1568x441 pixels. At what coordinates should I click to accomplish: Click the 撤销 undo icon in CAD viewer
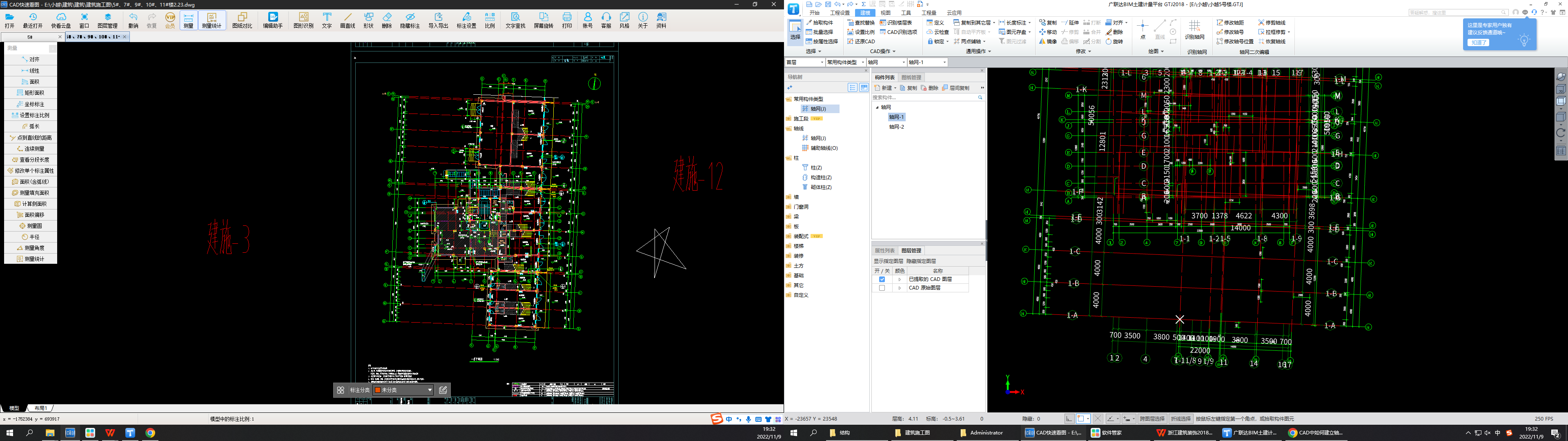(x=133, y=20)
